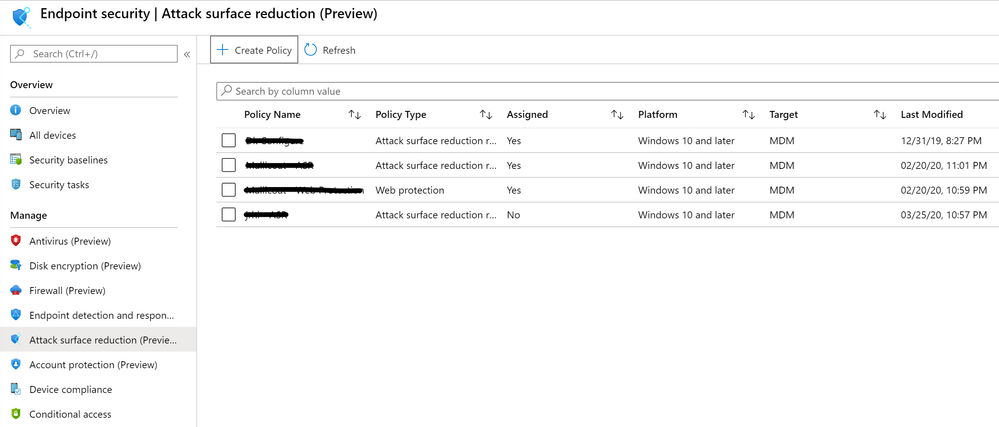Open Antivirus (Preview) section

(x=70, y=241)
